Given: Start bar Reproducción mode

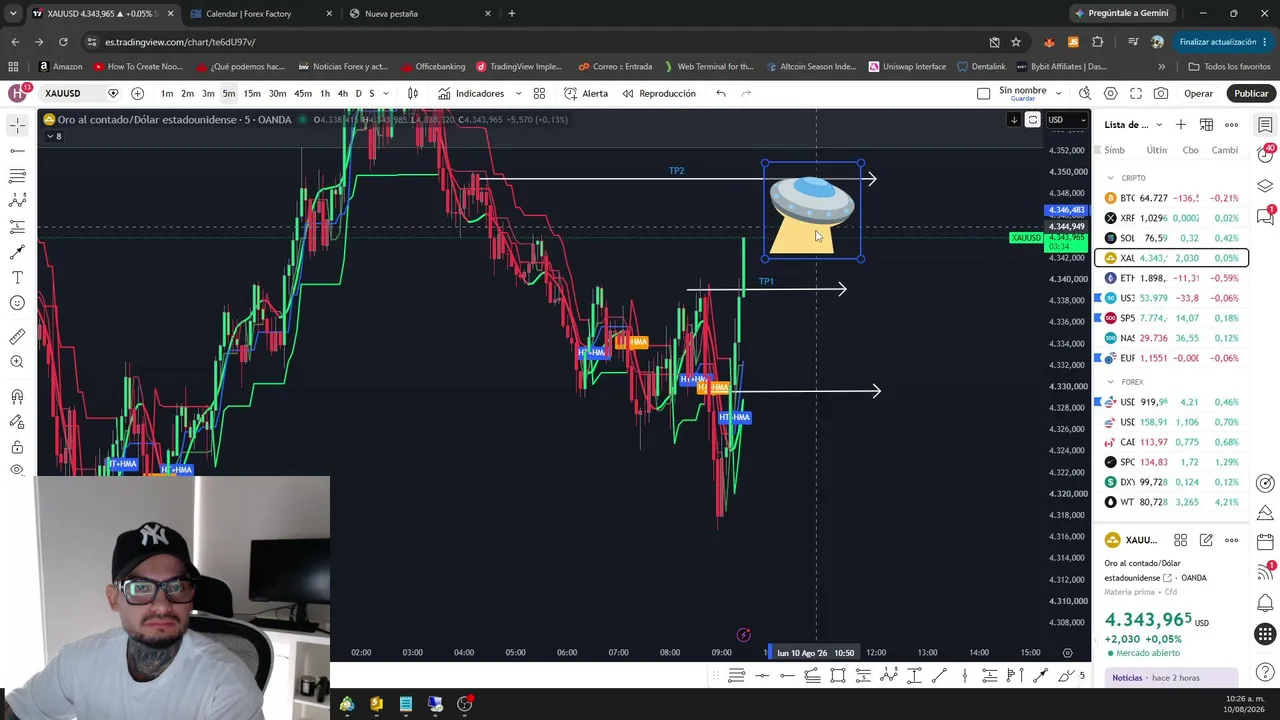Looking at the screenshot, I should click(x=659, y=93).
